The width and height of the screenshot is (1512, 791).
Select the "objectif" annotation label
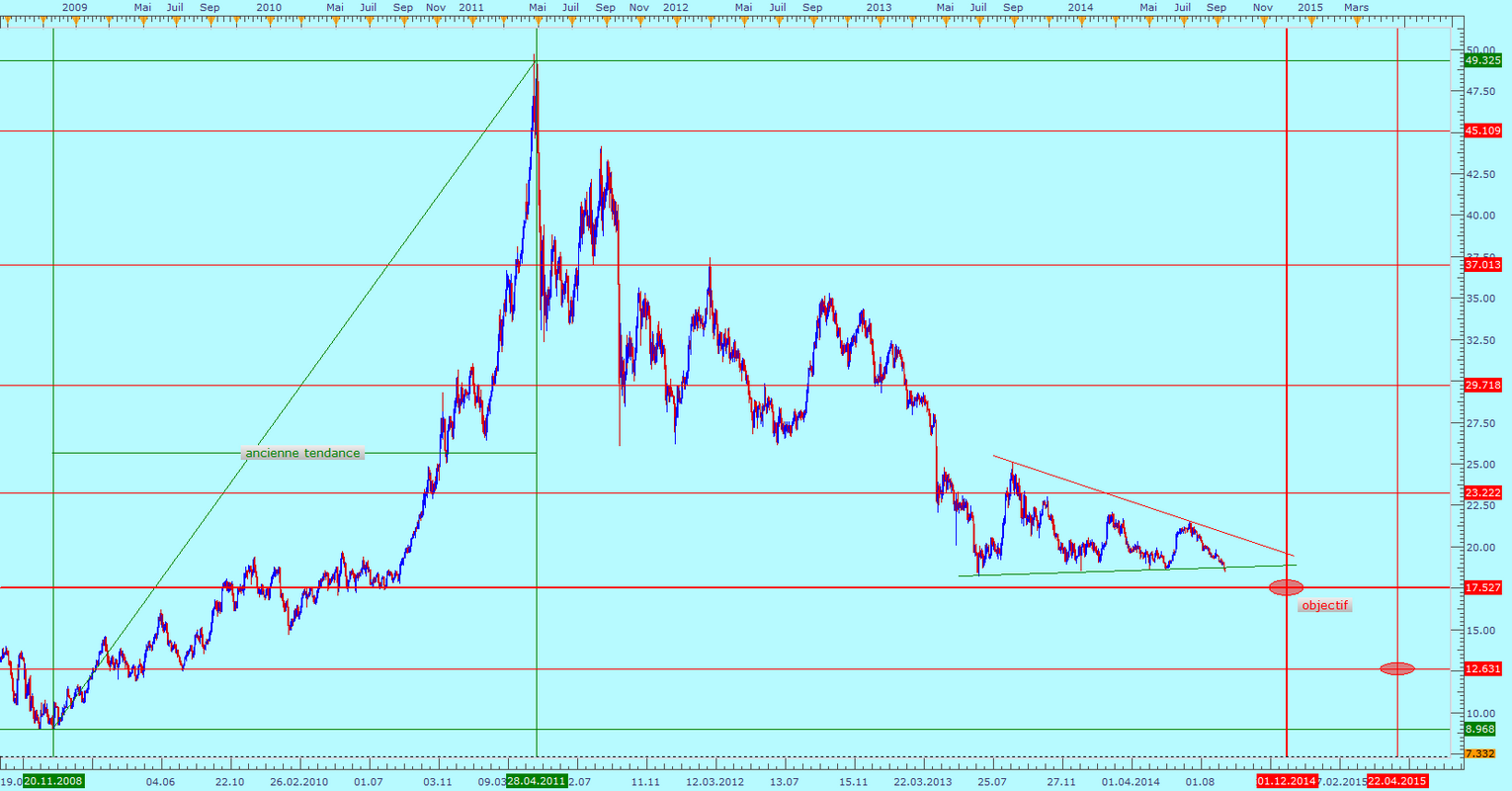click(x=1324, y=605)
